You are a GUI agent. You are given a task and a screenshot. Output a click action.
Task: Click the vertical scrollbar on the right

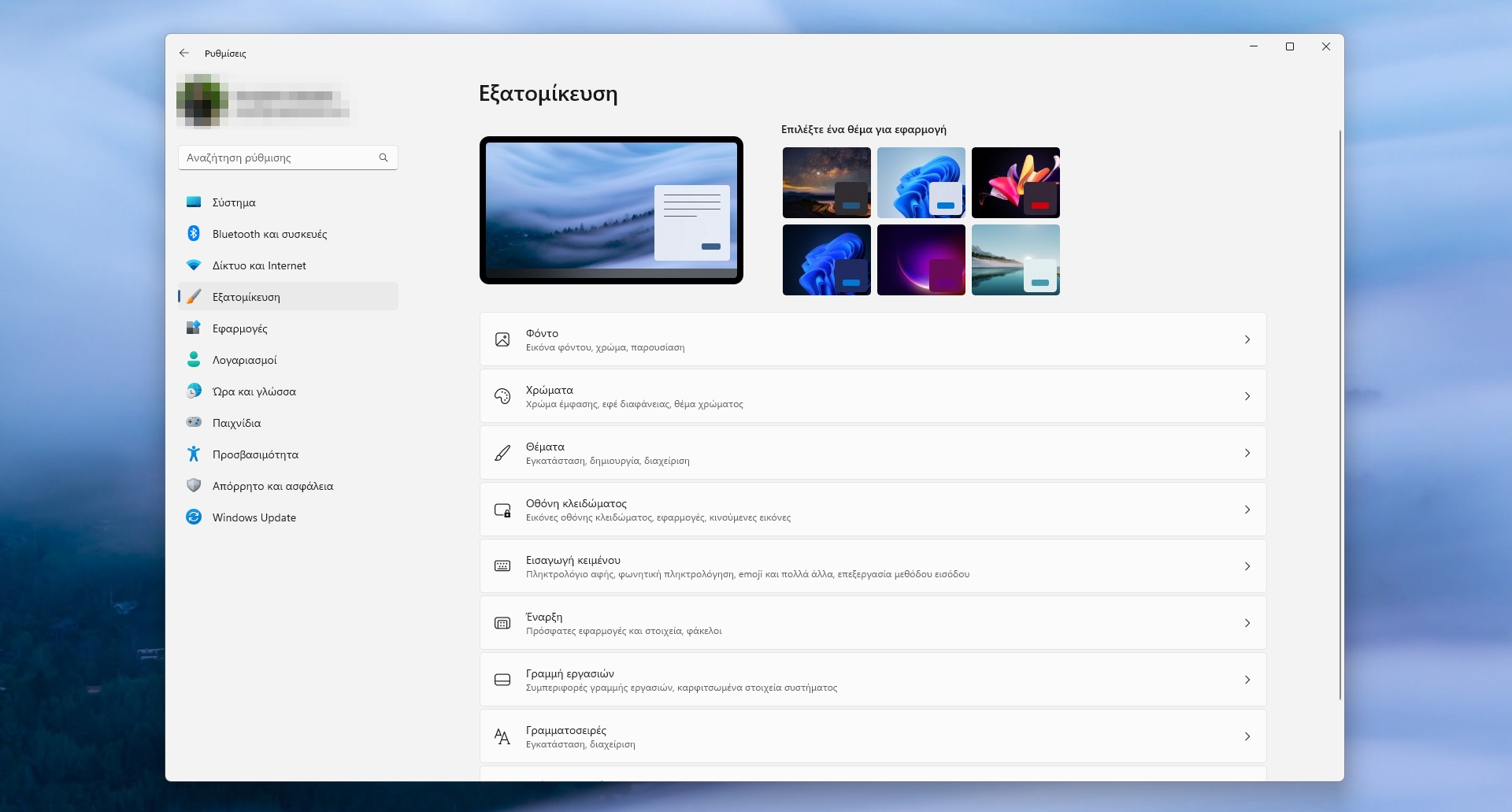click(1340, 414)
